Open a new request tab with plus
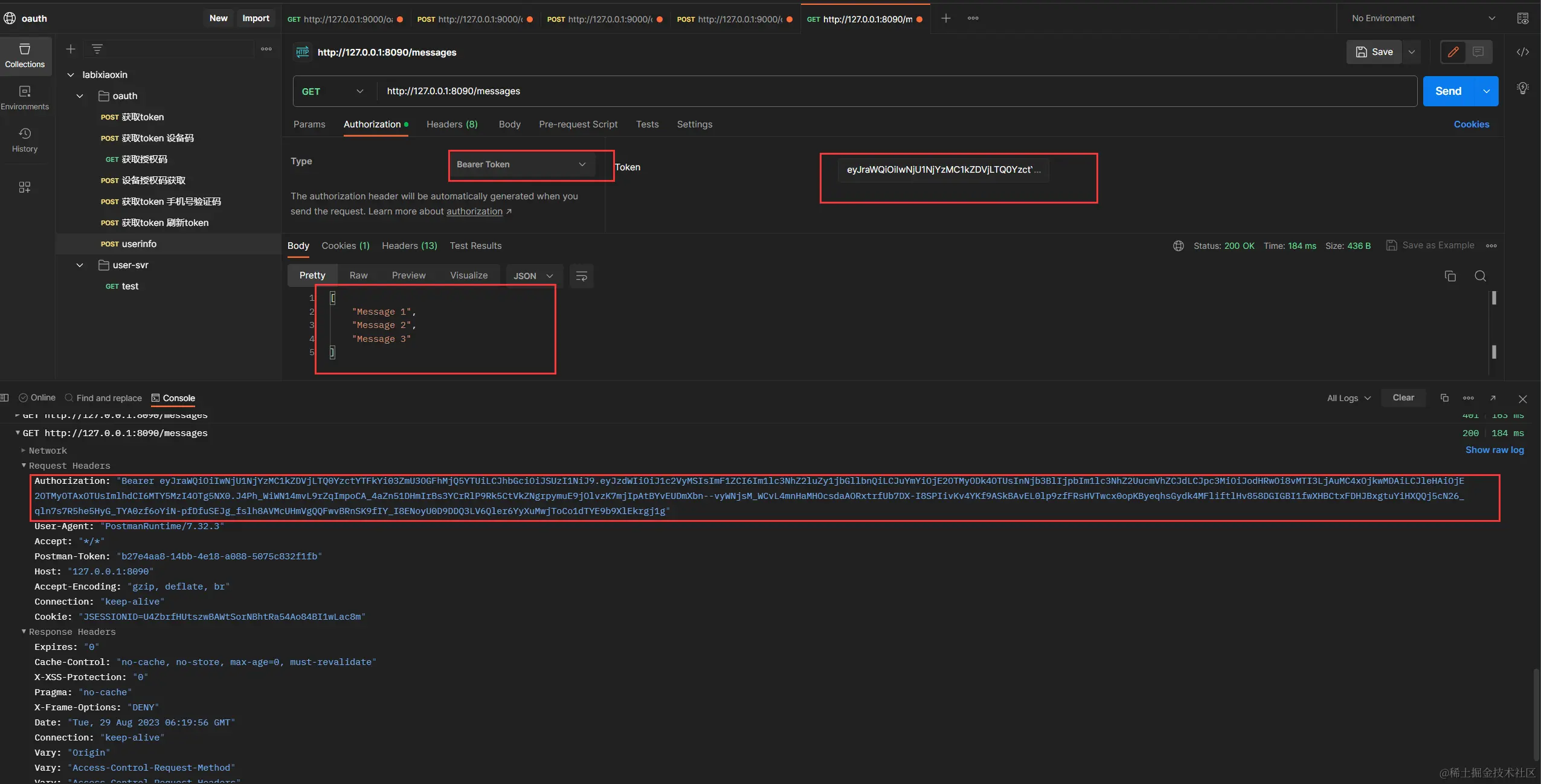1541x784 pixels. coord(945,19)
